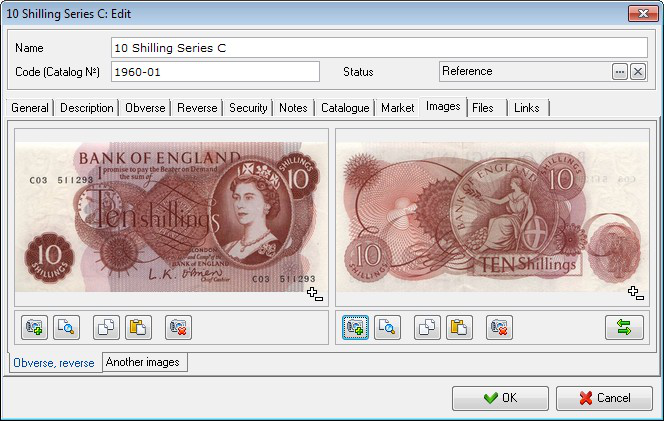View the reverse image in the viewer
664x421 pixels.
[387, 327]
